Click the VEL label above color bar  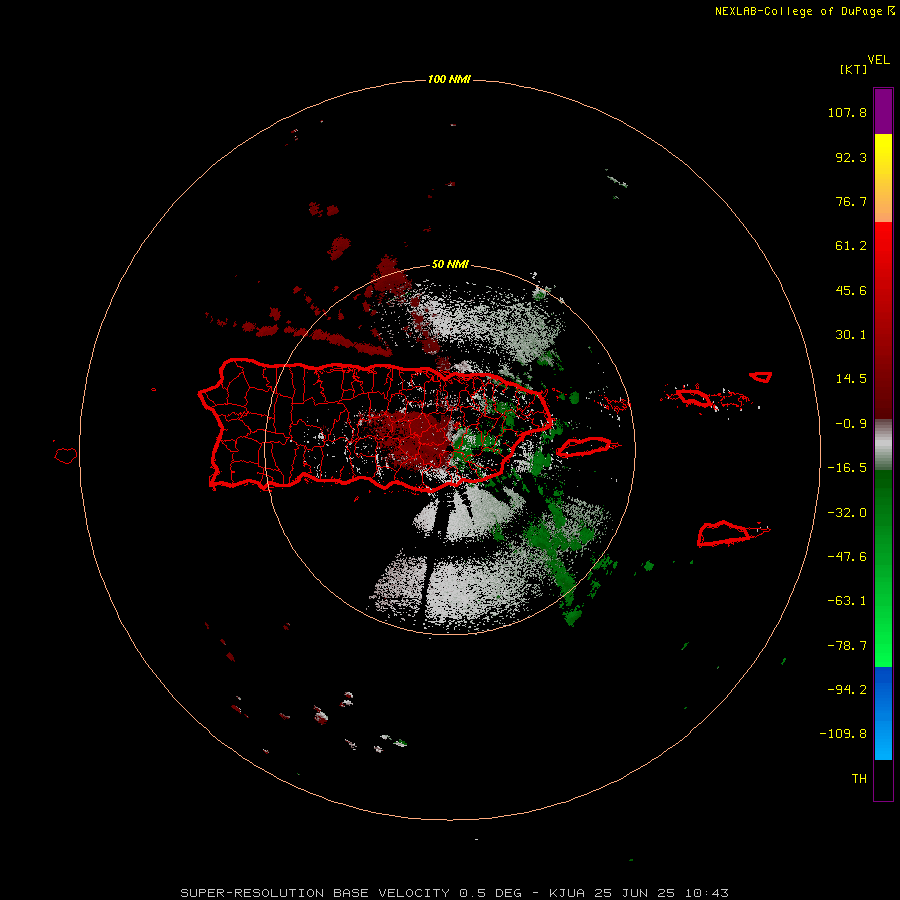click(879, 60)
